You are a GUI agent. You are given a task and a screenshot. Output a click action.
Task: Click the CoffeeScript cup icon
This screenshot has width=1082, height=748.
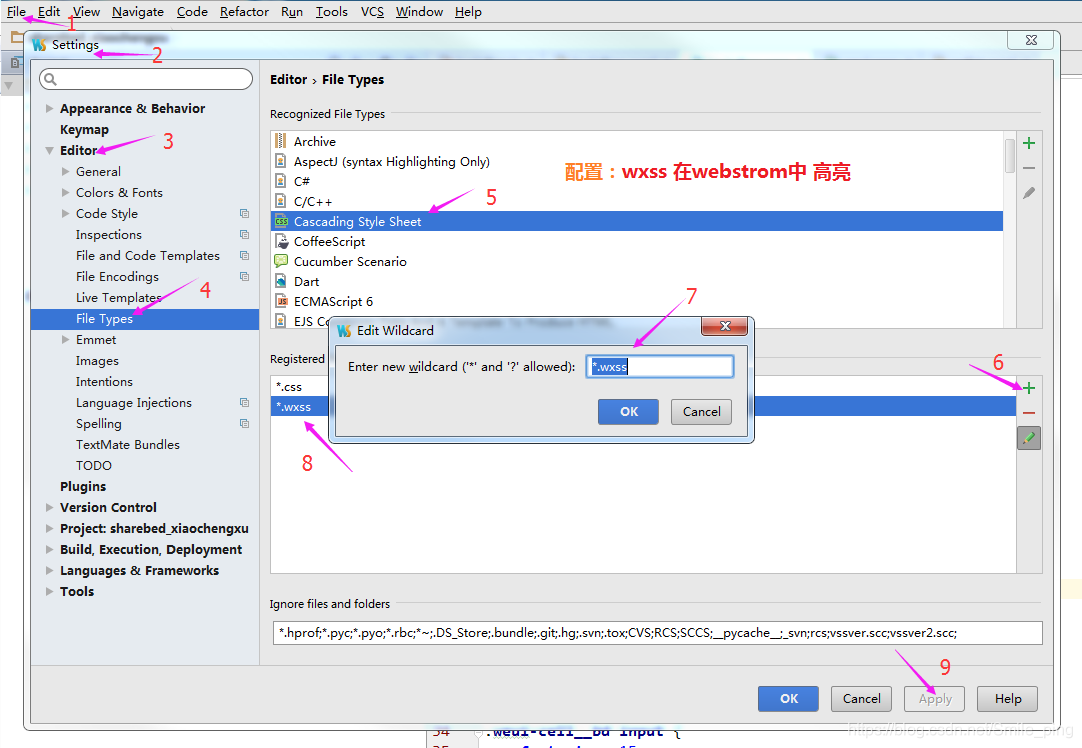pos(281,241)
